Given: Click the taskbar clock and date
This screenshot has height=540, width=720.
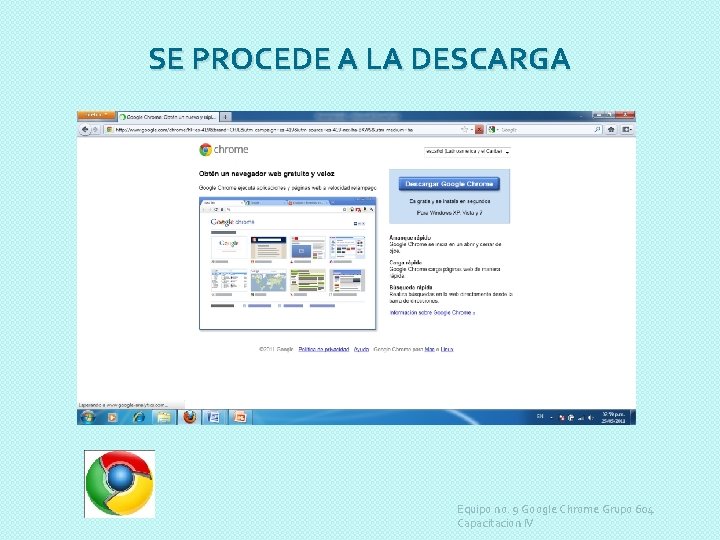Looking at the screenshot, I should (613, 417).
